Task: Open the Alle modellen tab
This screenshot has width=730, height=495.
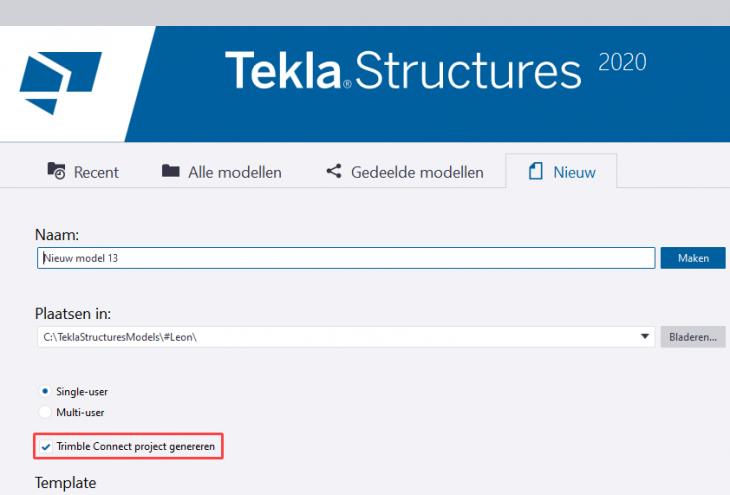Action: point(234,172)
